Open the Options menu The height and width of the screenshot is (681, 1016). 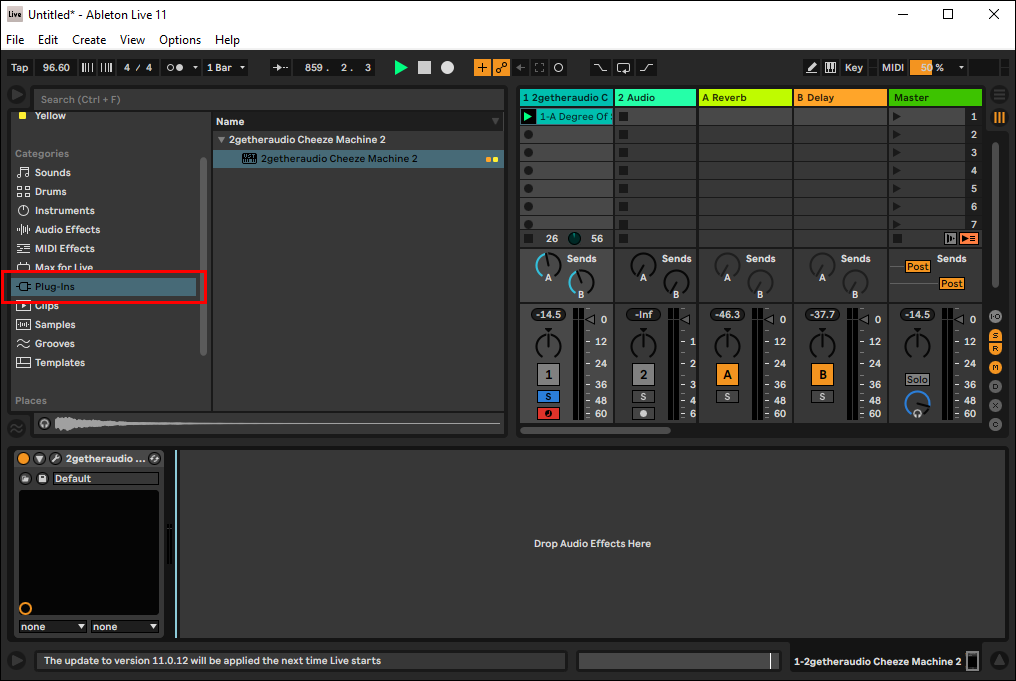pyautogui.click(x=180, y=40)
